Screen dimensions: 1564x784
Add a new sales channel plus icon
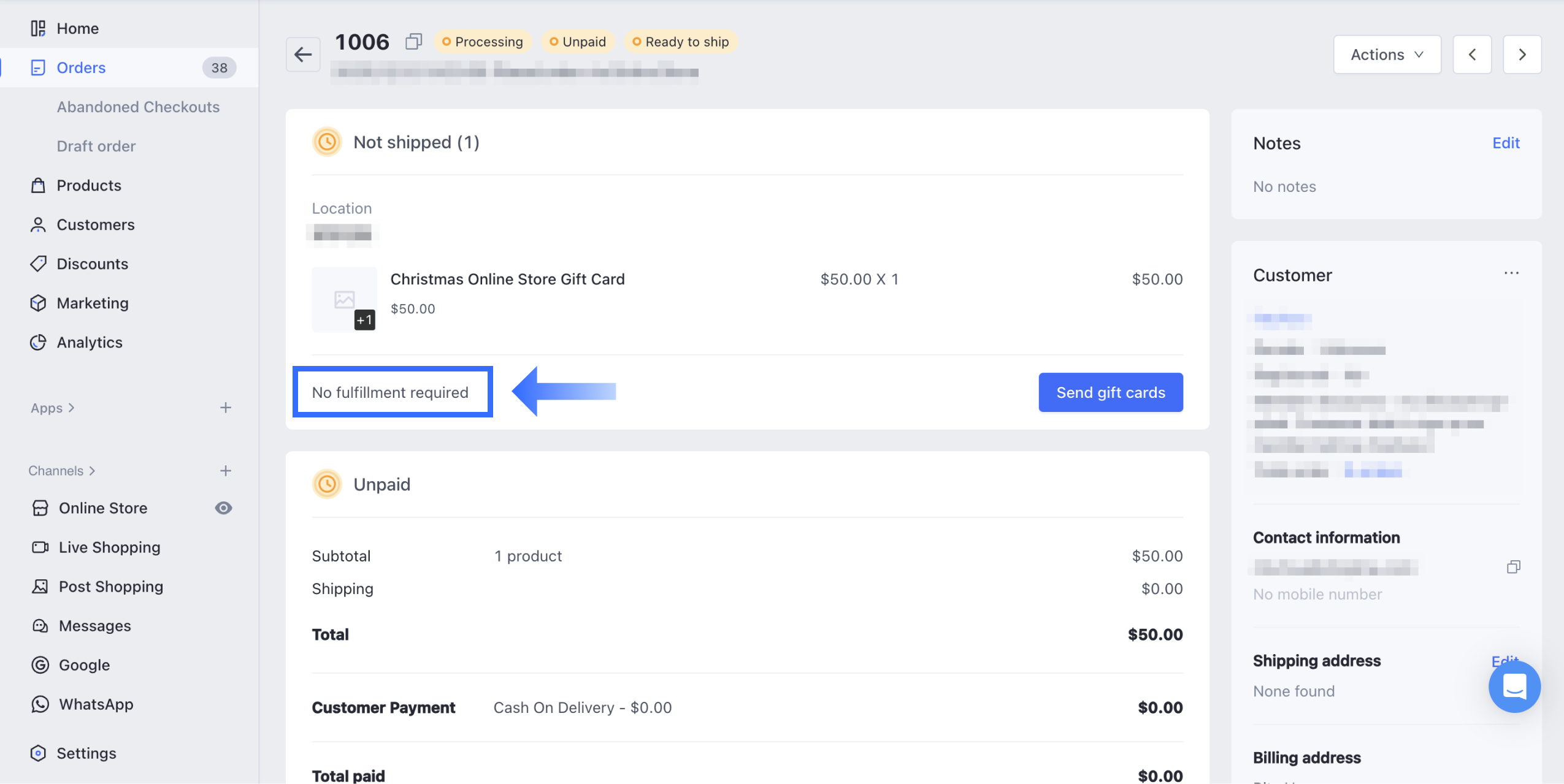(226, 471)
